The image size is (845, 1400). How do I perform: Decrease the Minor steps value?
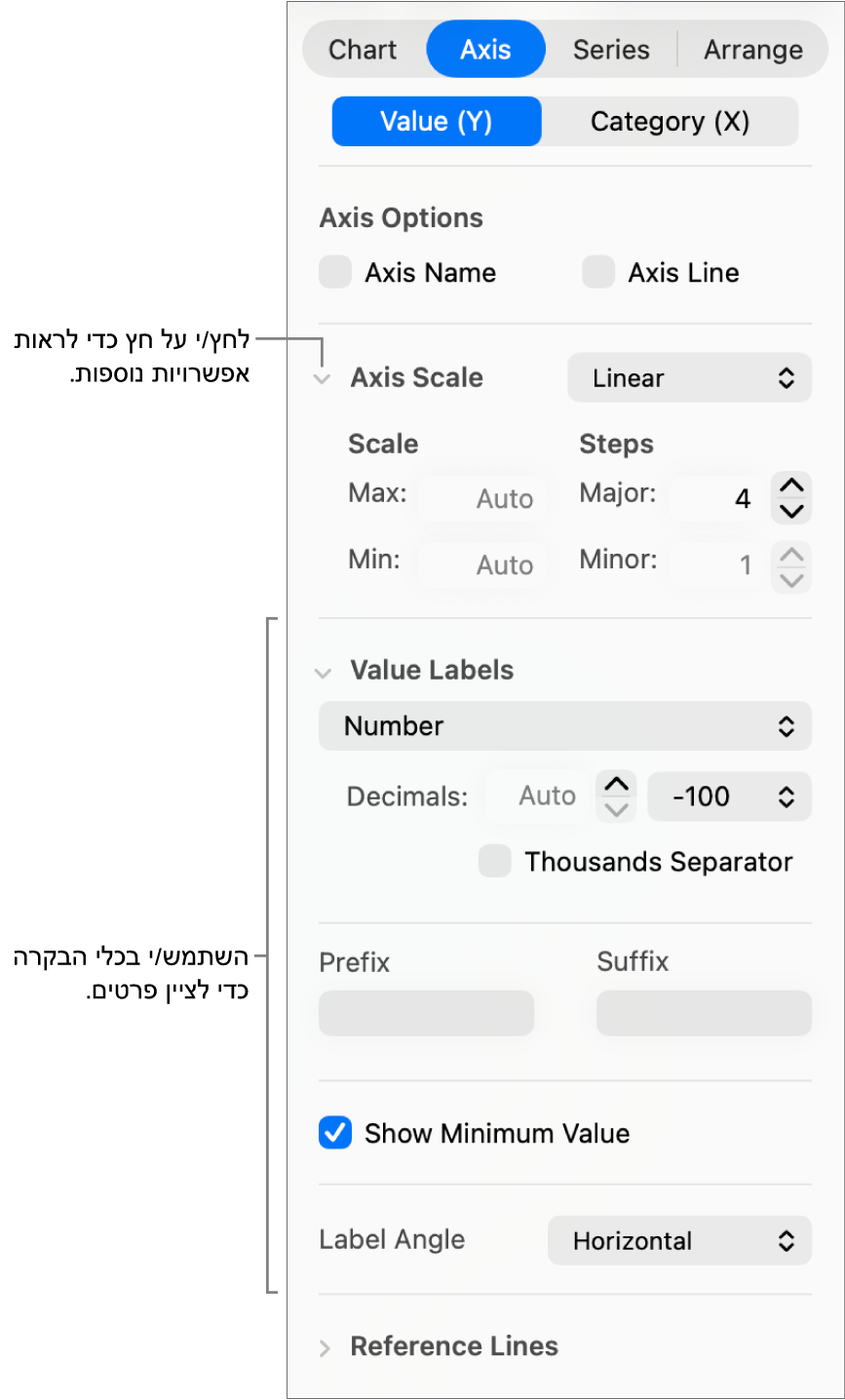791,578
